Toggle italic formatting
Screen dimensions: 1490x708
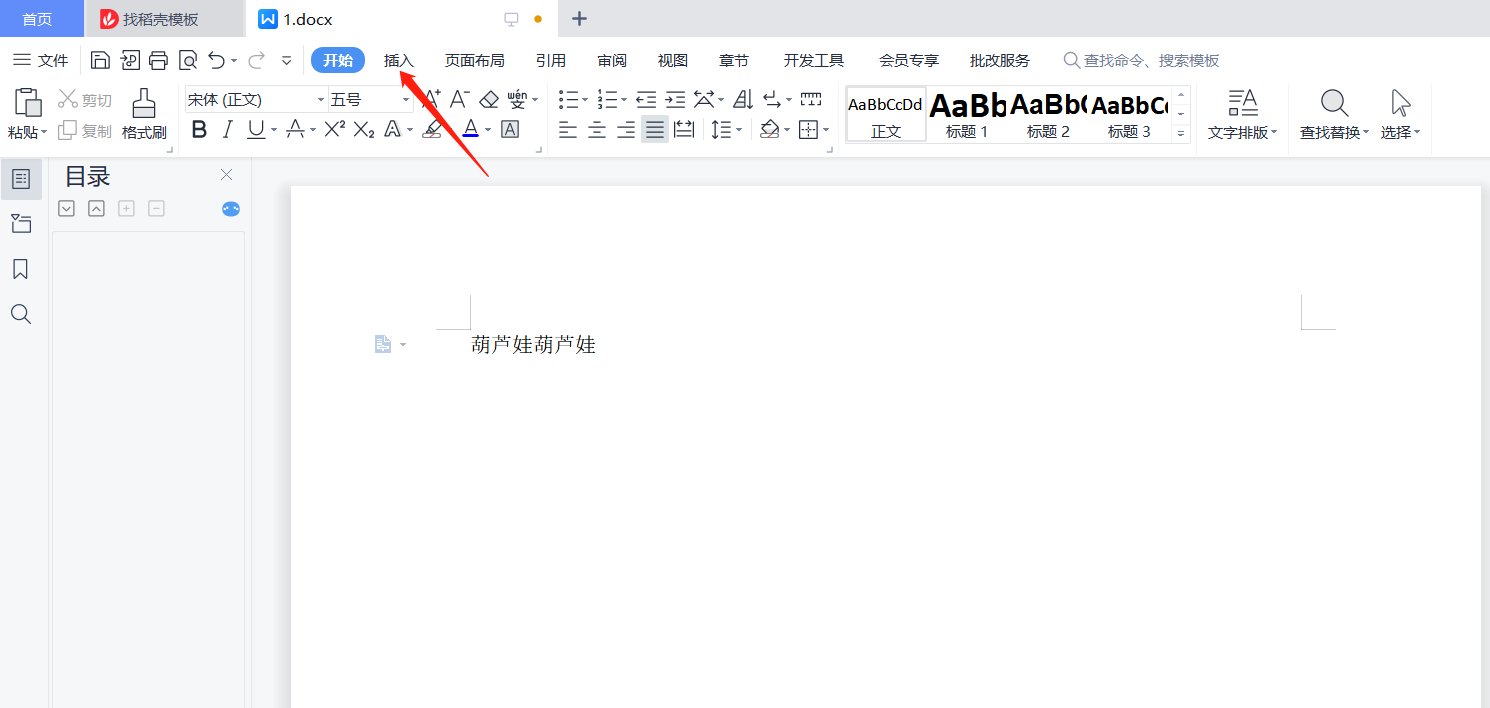[x=228, y=129]
